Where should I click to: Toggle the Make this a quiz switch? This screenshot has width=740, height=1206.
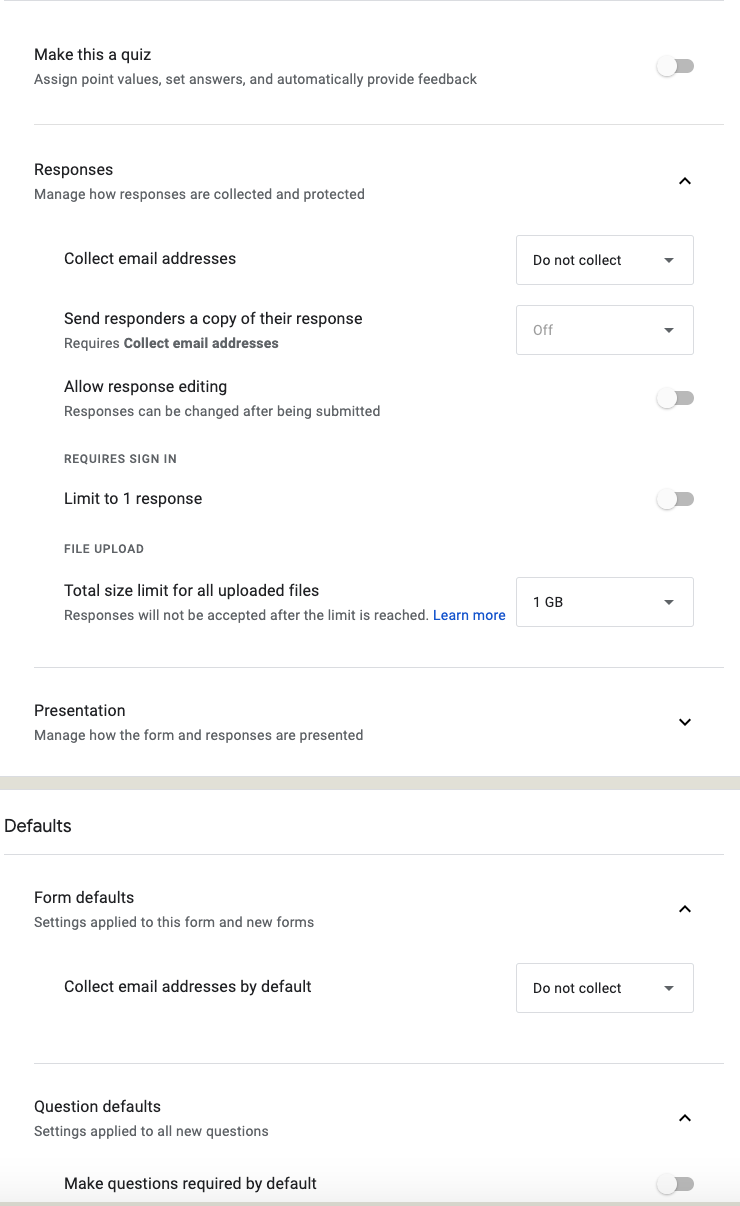point(675,67)
